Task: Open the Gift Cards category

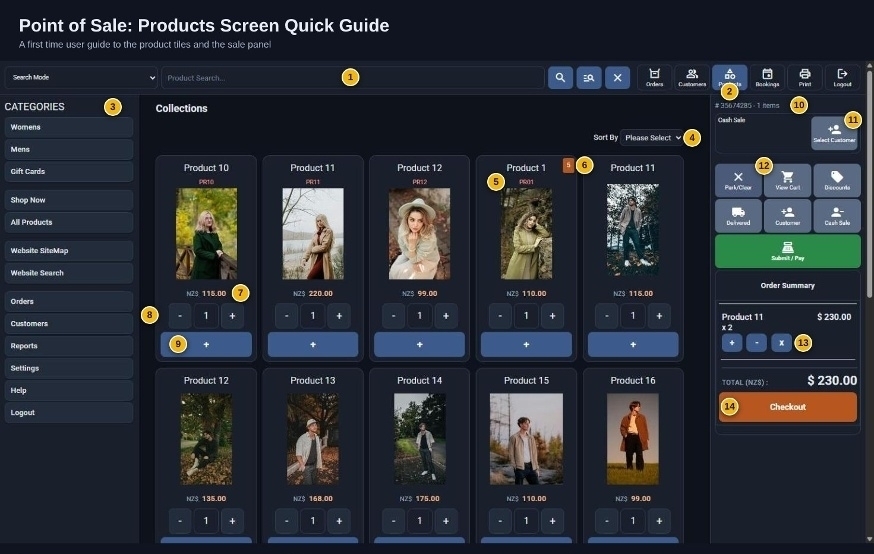Action: (x=69, y=172)
